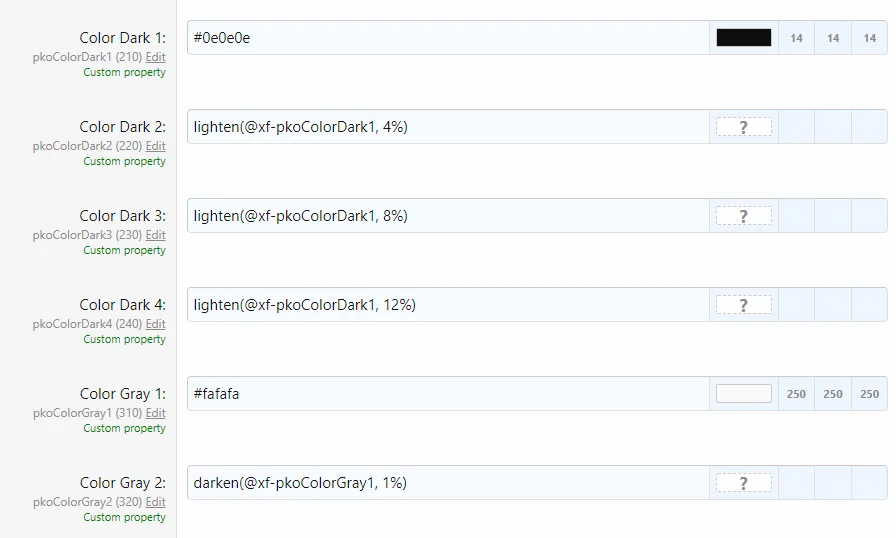The height and width of the screenshot is (538, 896).
Task: Click the #0e0e0e color value field
Action: tap(448, 38)
